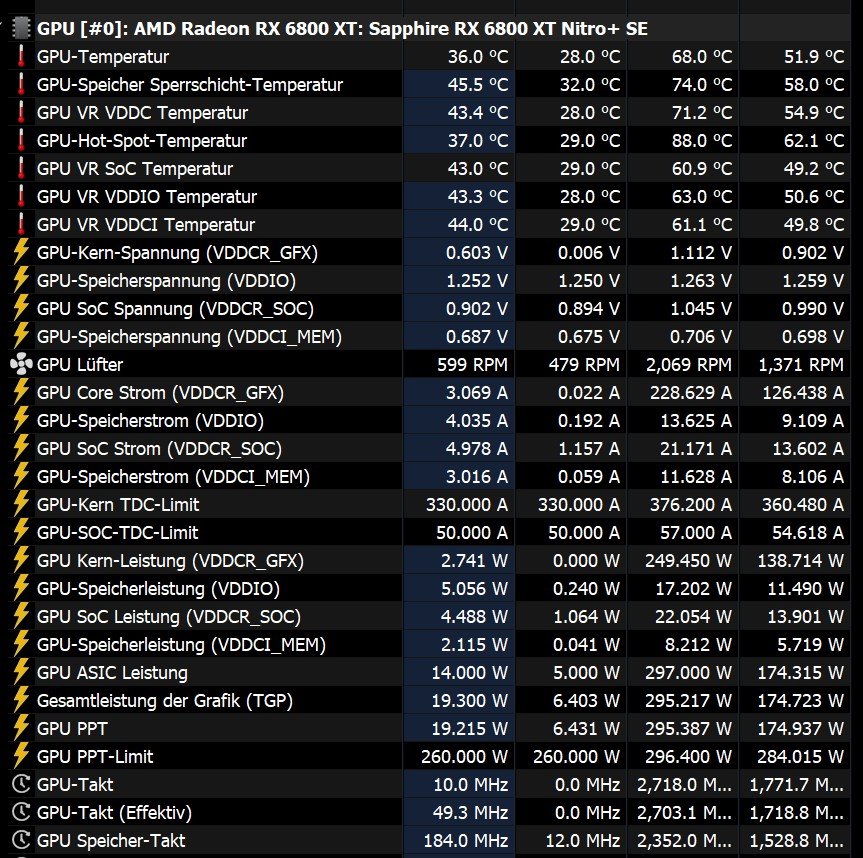Click thermometer icon beside GPU VR VDDIO Temperatur
This screenshot has height=858, width=863.
[x=21, y=196]
